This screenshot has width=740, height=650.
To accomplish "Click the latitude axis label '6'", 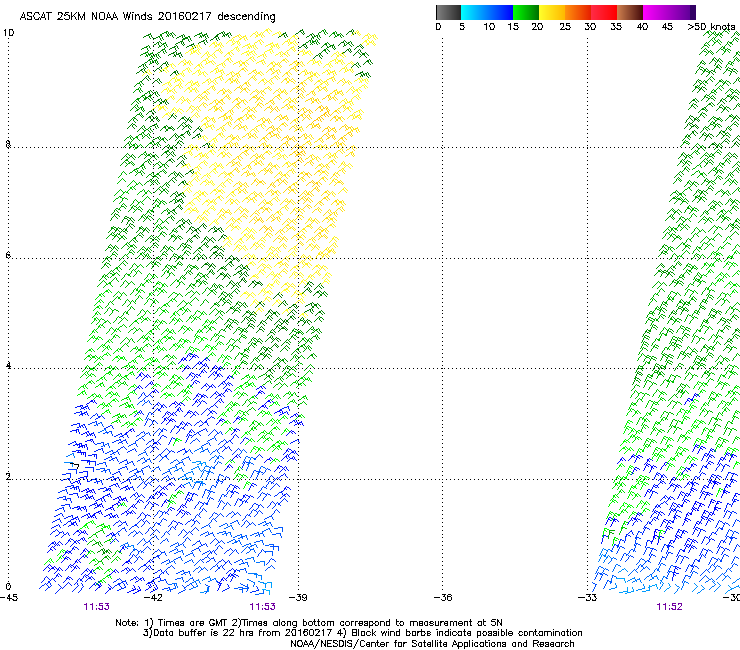I will click(8, 255).
